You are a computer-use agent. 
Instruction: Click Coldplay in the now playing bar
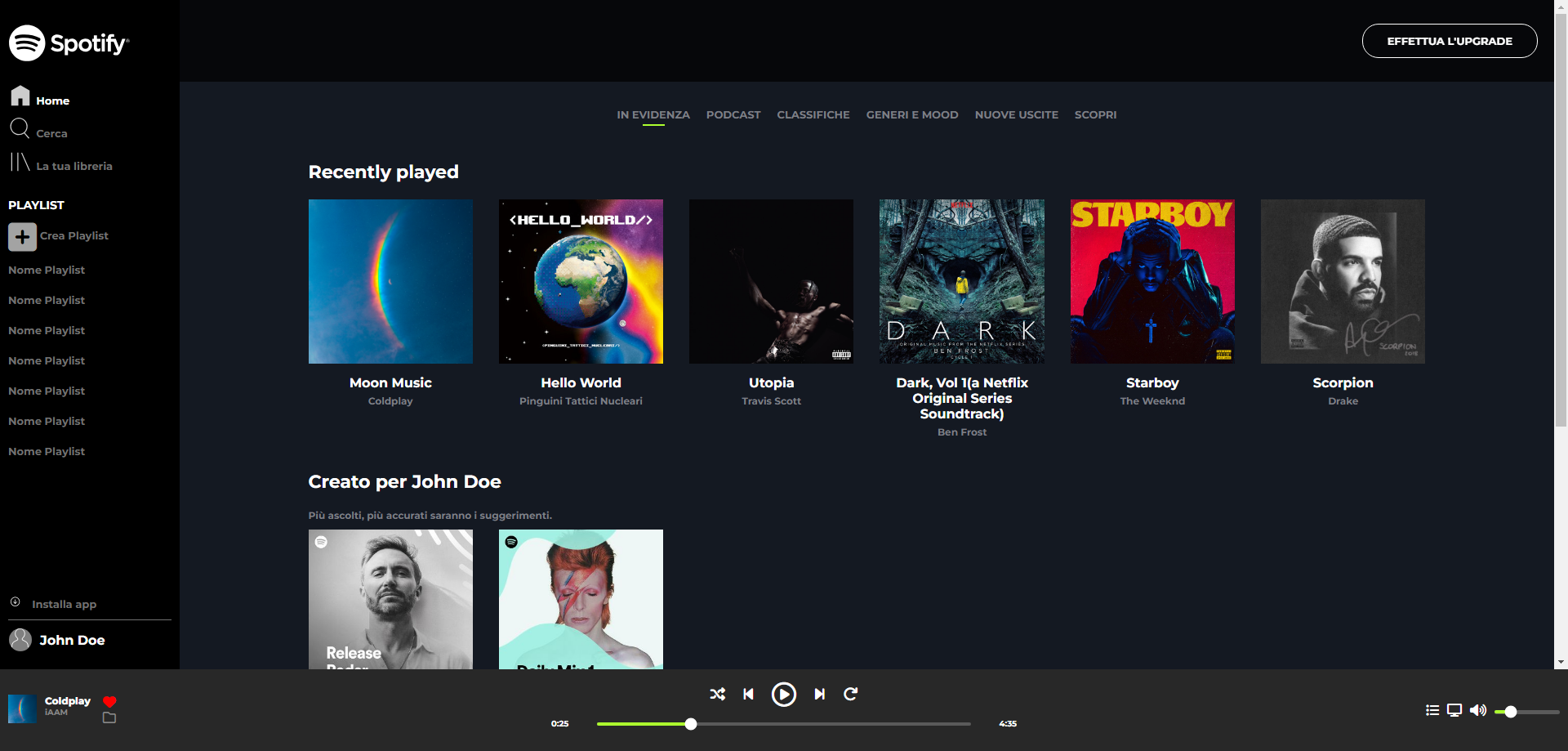click(x=68, y=701)
